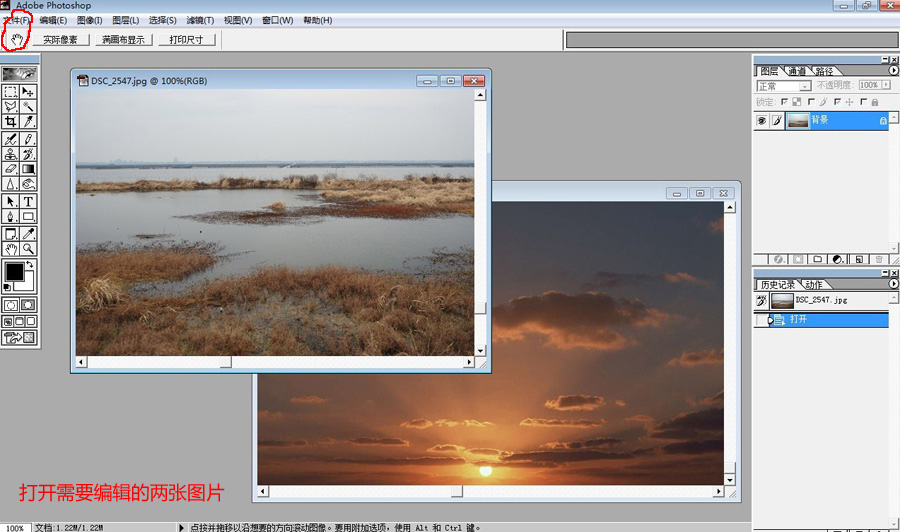Toggle lock image pixels checkbox

[811, 102]
